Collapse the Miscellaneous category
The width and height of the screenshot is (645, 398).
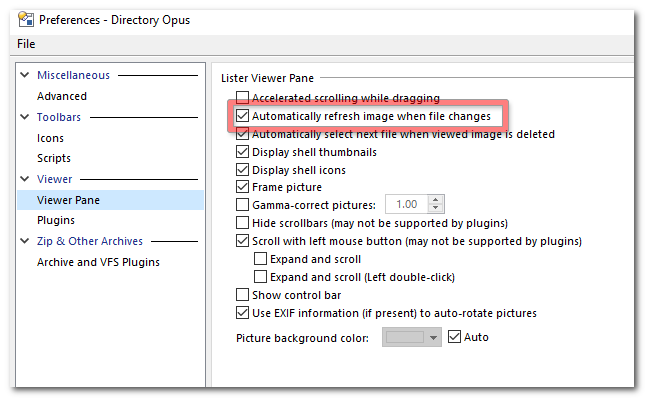click(25, 75)
